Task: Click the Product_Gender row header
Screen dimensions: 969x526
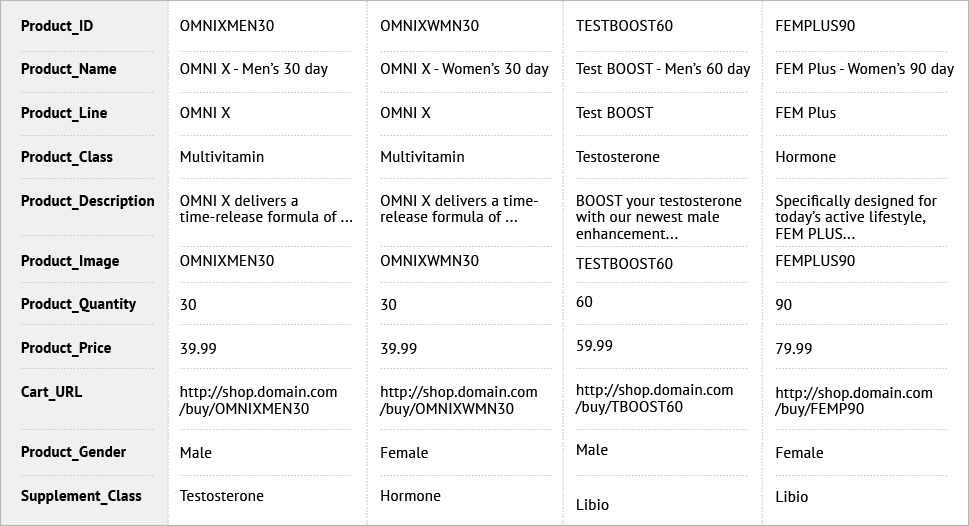Action: (74, 452)
